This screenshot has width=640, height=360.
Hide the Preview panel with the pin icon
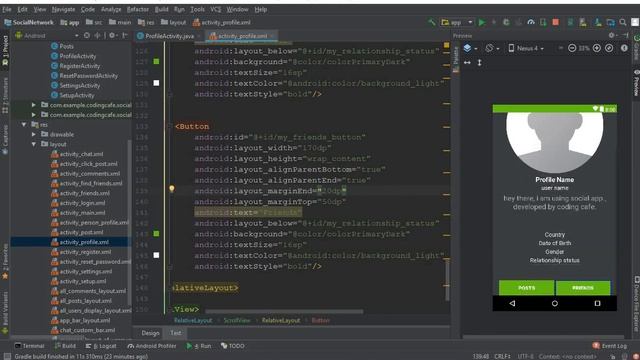625,36
